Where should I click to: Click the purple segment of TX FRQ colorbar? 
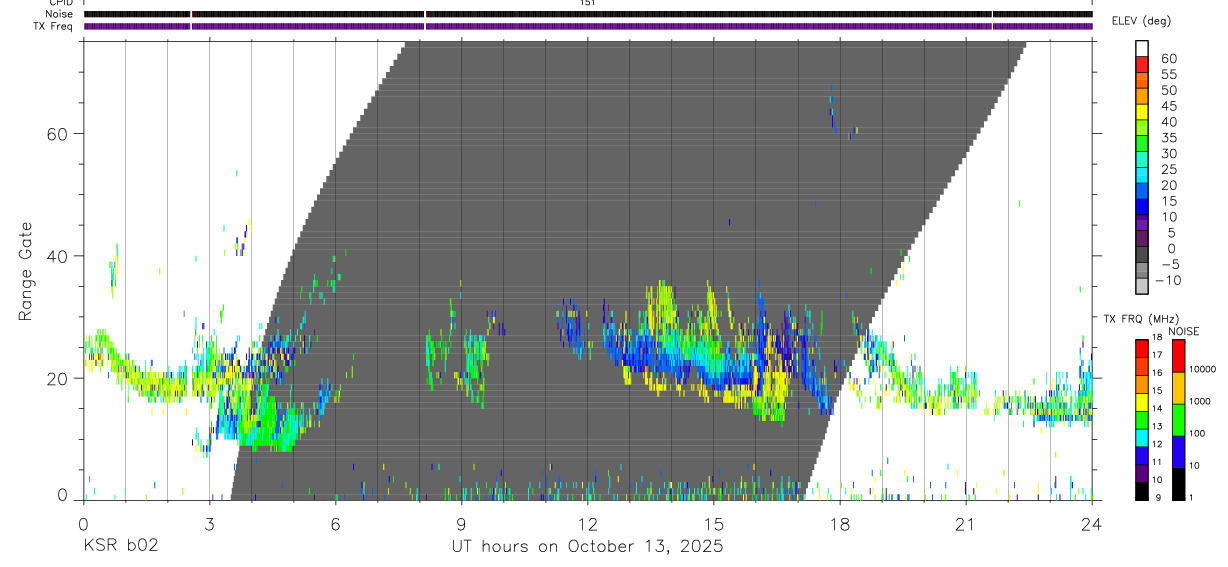coord(1142,473)
